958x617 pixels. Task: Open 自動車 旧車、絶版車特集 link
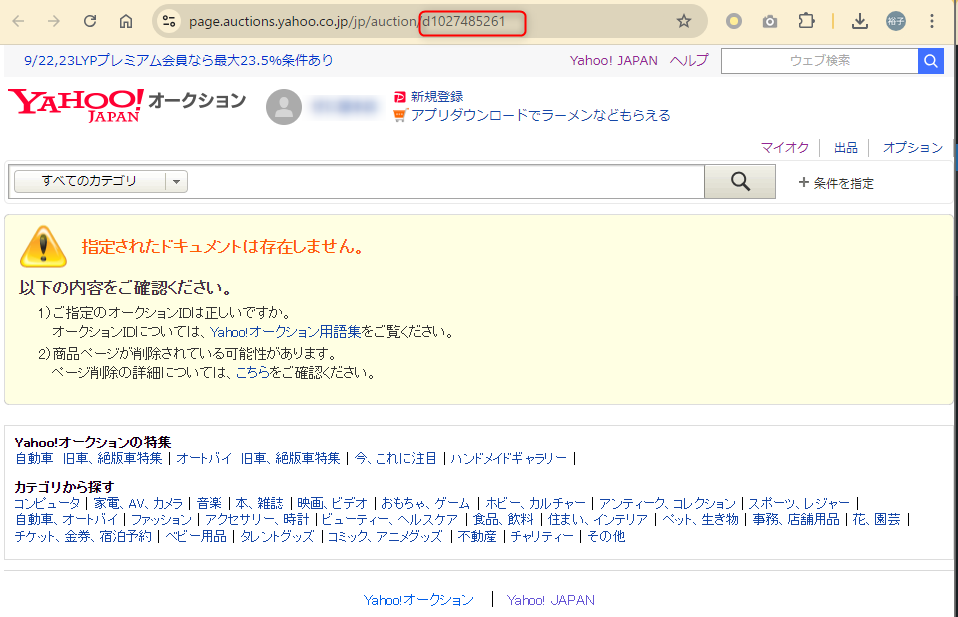89,458
